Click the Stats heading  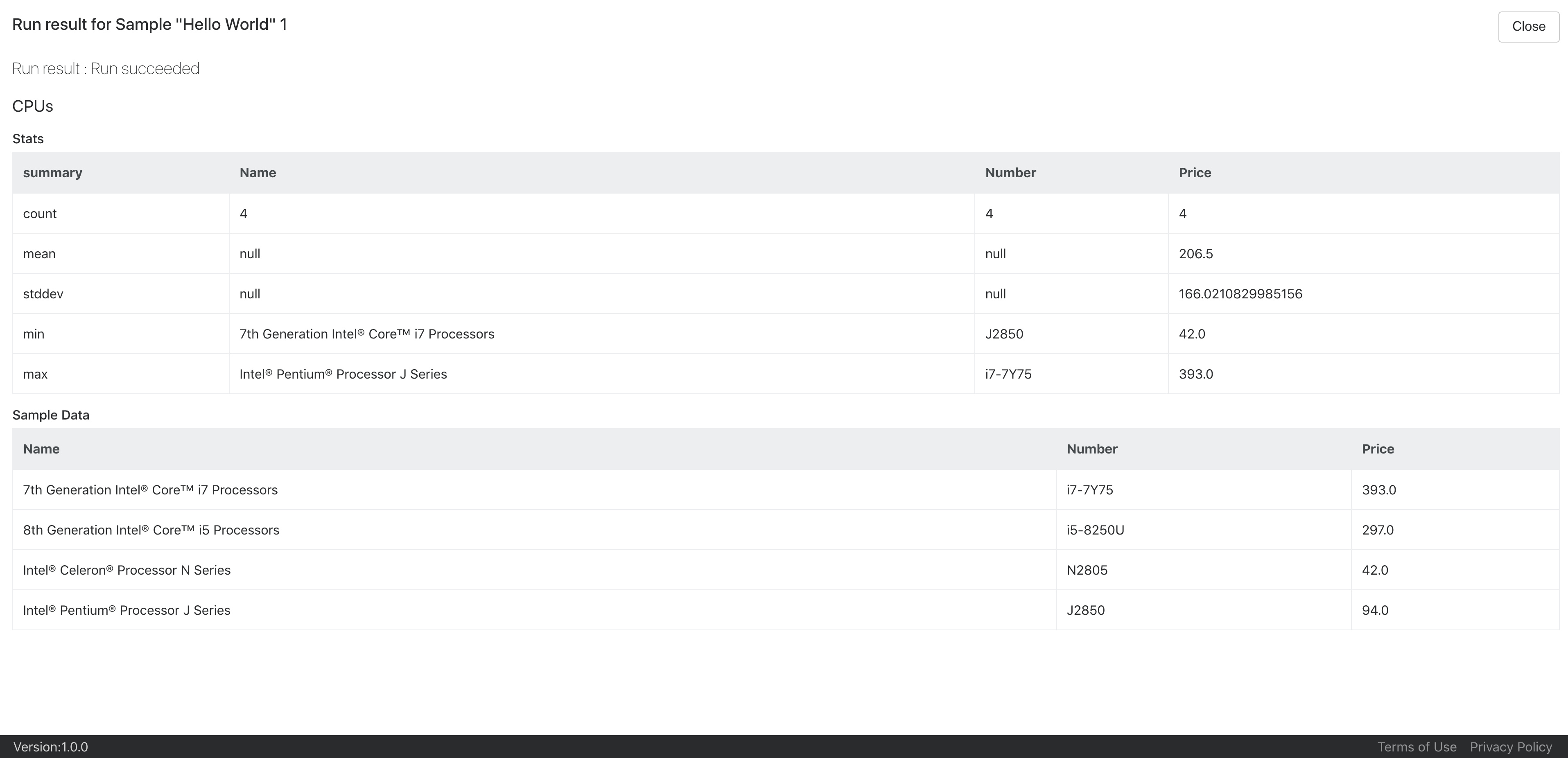point(28,139)
